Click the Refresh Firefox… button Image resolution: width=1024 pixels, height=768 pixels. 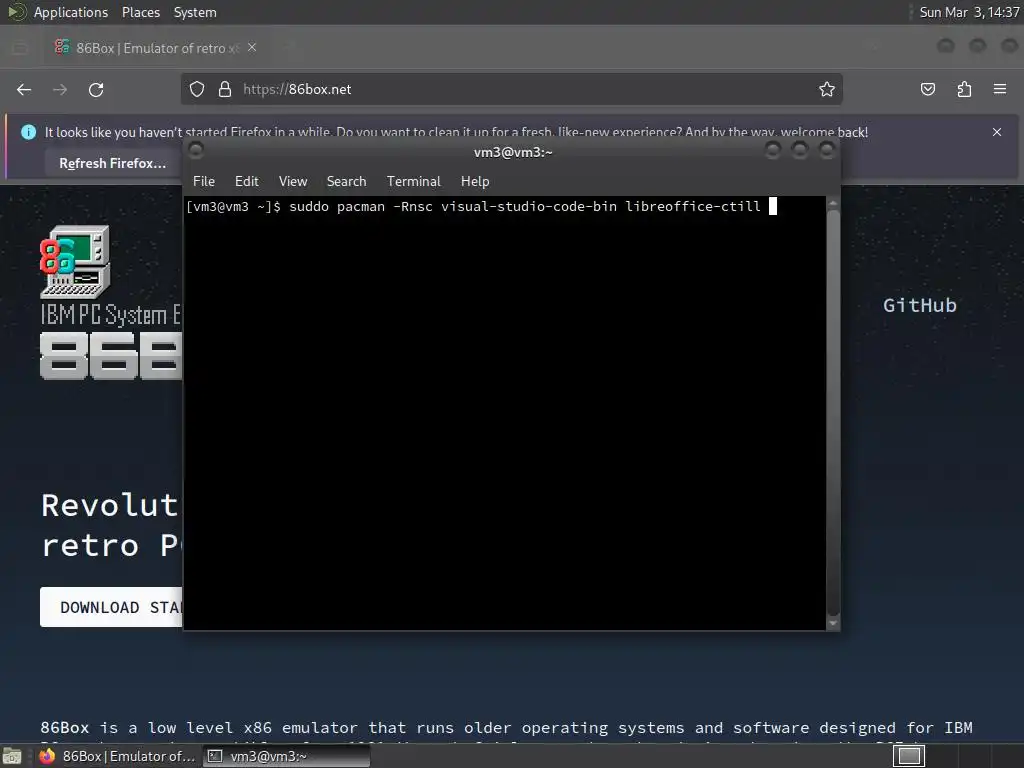coord(112,163)
